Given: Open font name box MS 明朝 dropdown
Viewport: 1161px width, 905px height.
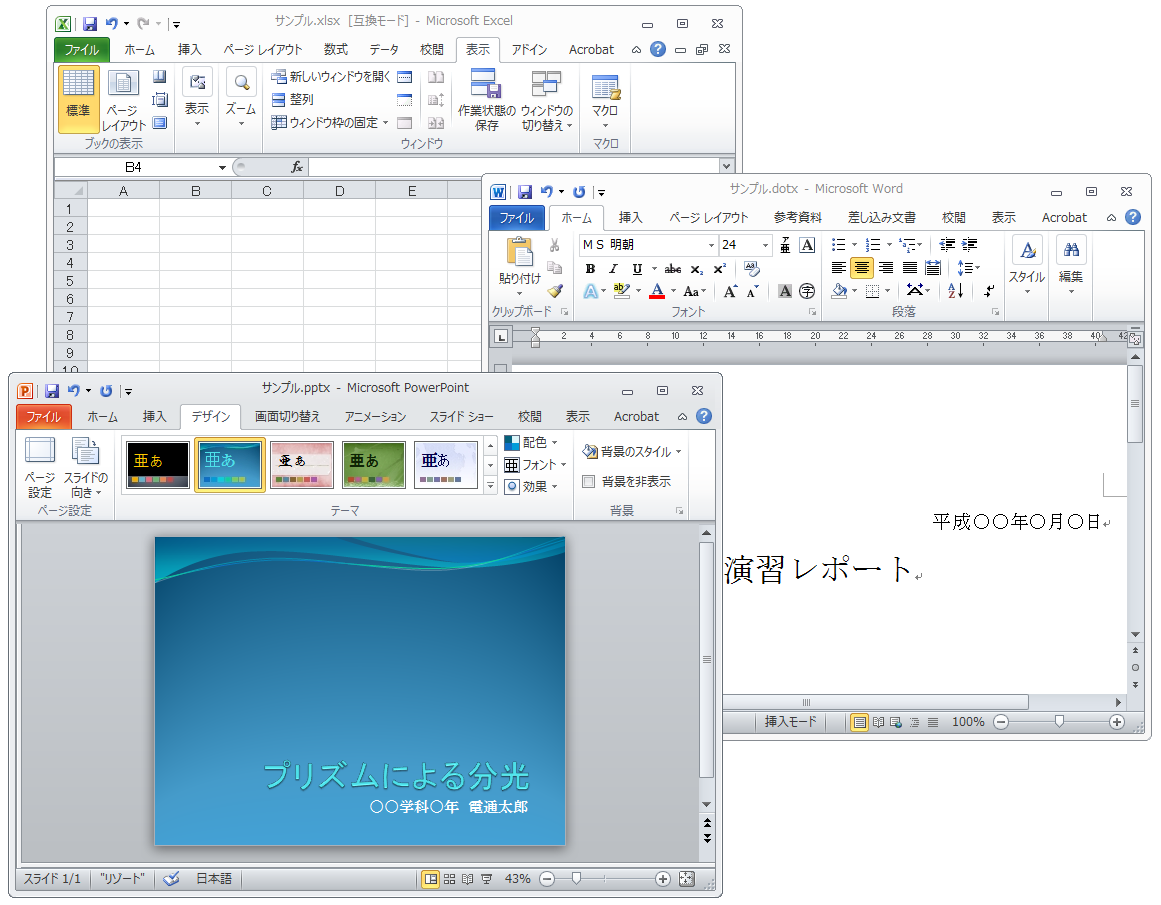Looking at the screenshot, I should point(712,245).
